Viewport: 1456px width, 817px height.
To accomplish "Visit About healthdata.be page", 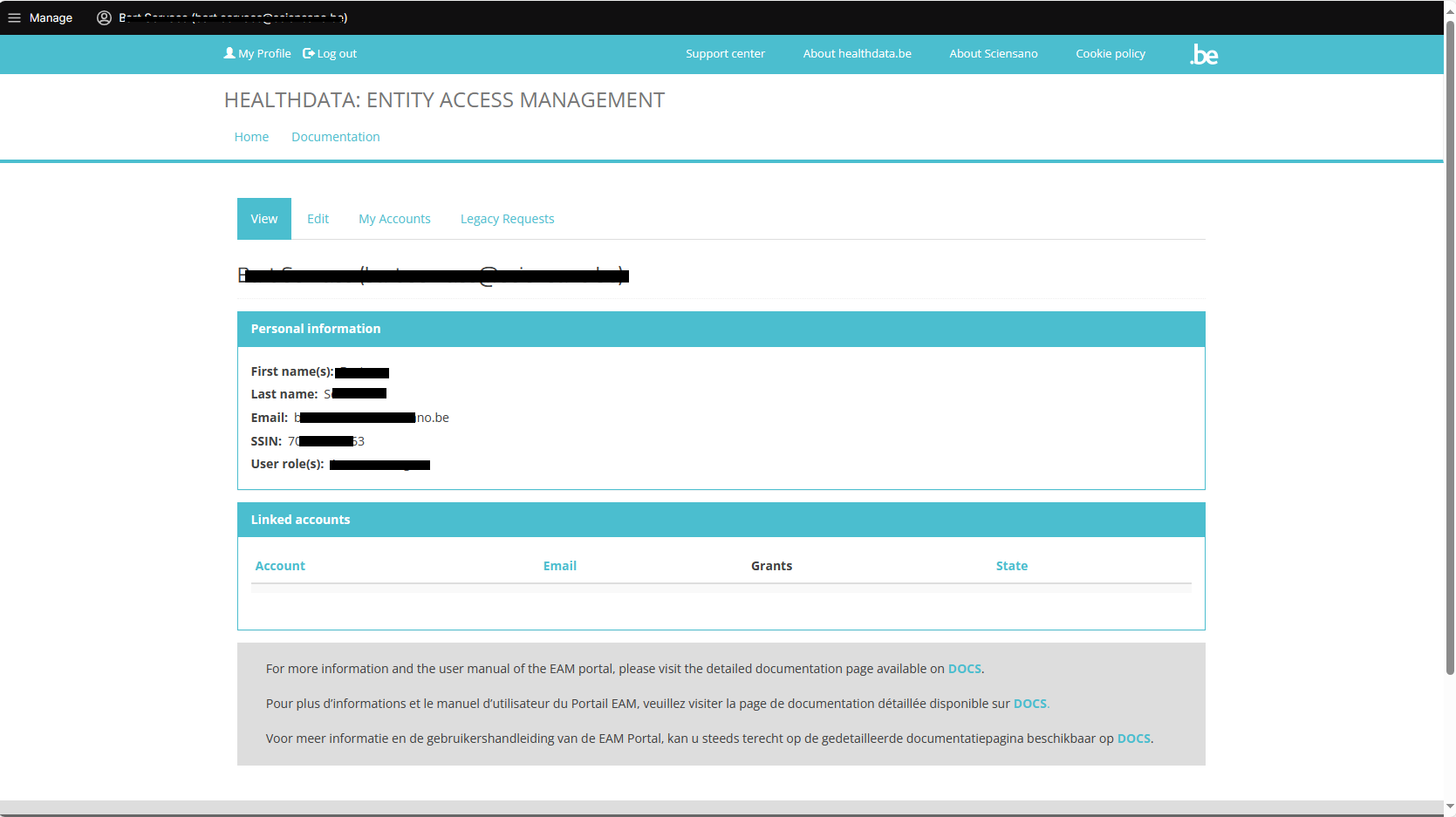I will point(857,53).
